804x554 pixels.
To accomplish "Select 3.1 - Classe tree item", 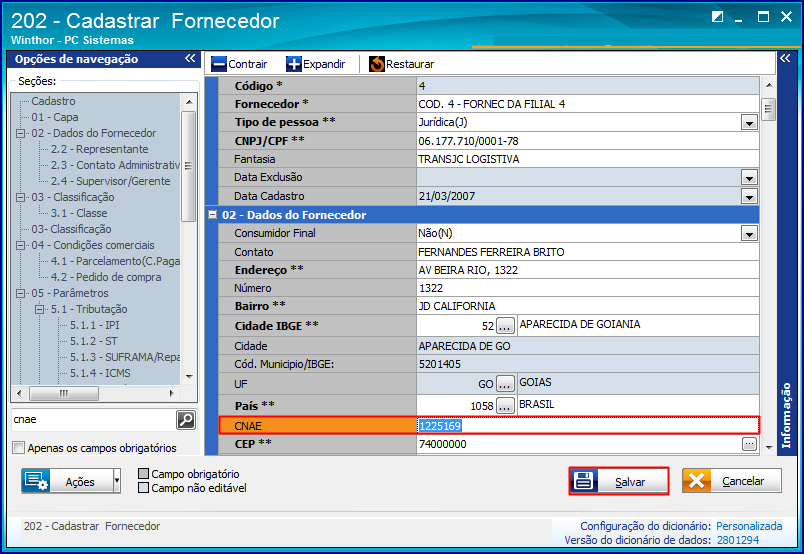I will click(x=79, y=213).
